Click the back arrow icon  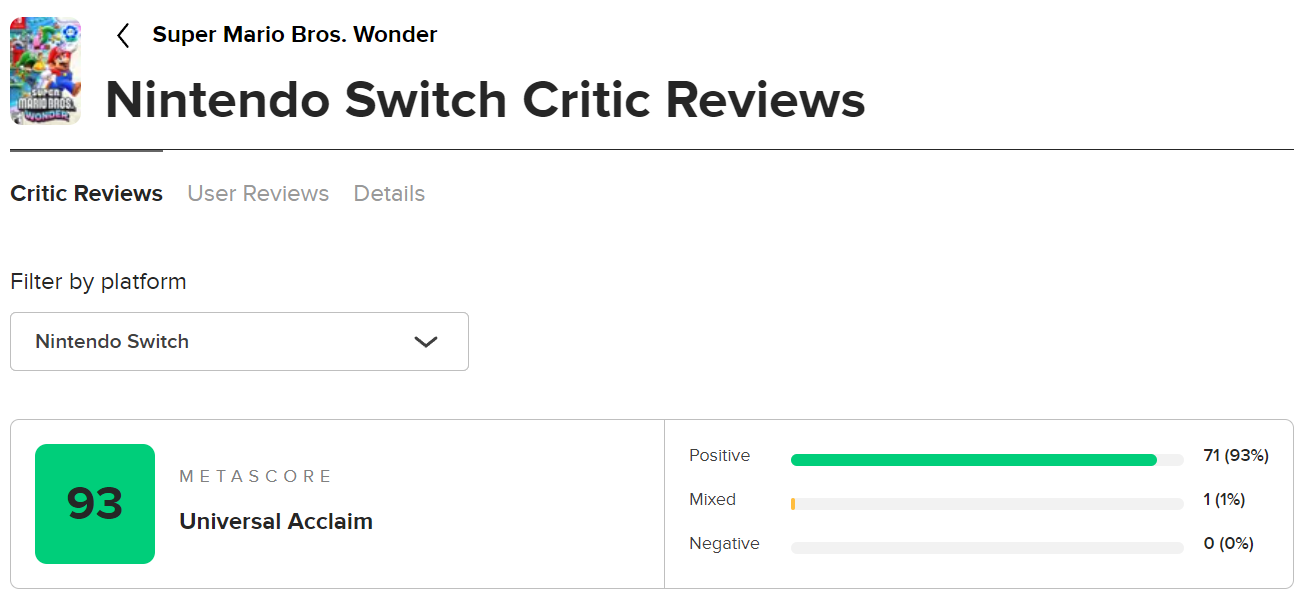point(123,36)
